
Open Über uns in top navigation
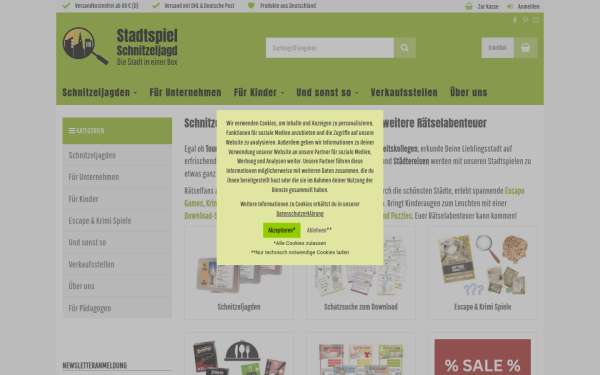pos(468,92)
